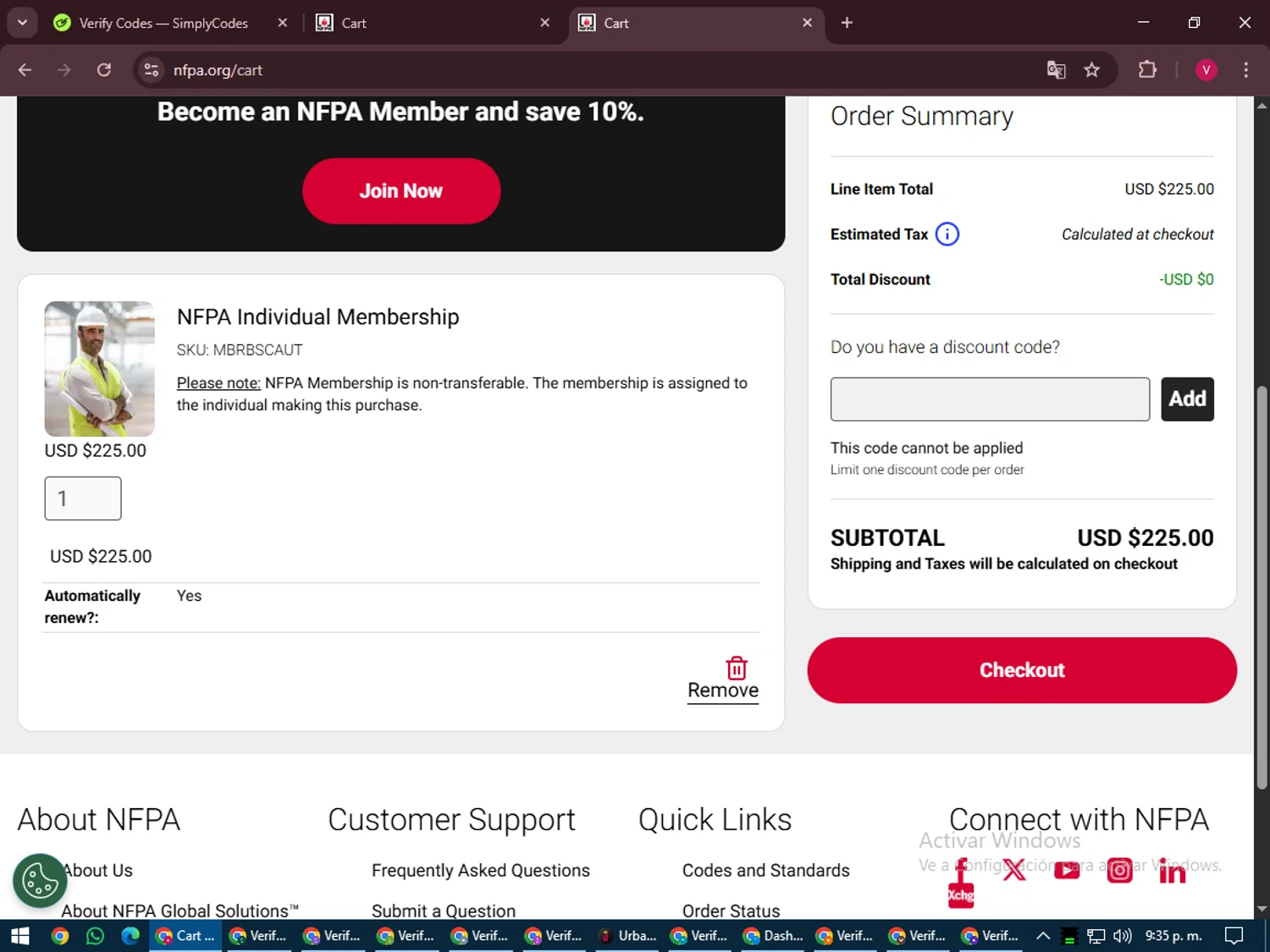Open NFPA's X (Twitter) icon
The image size is (1270, 952).
tap(1014, 870)
